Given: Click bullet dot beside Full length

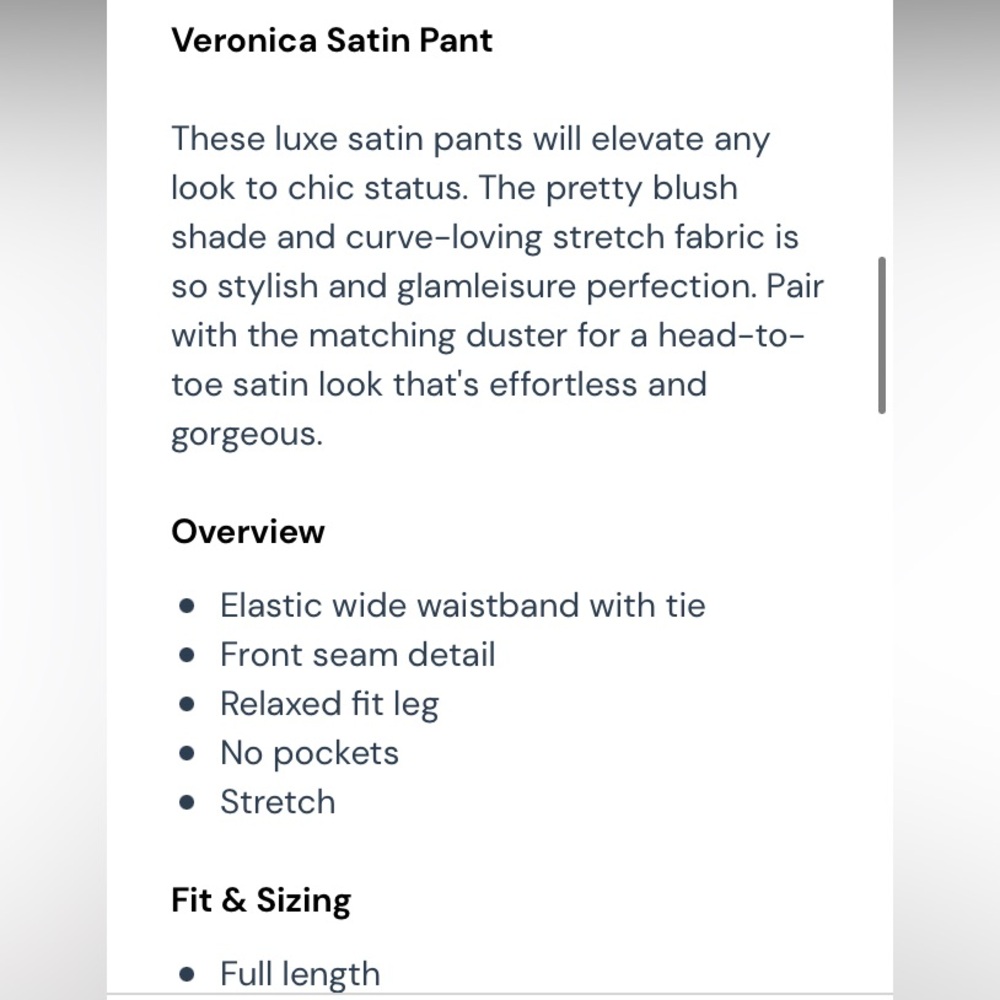Looking at the screenshot, I should pos(187,974).
